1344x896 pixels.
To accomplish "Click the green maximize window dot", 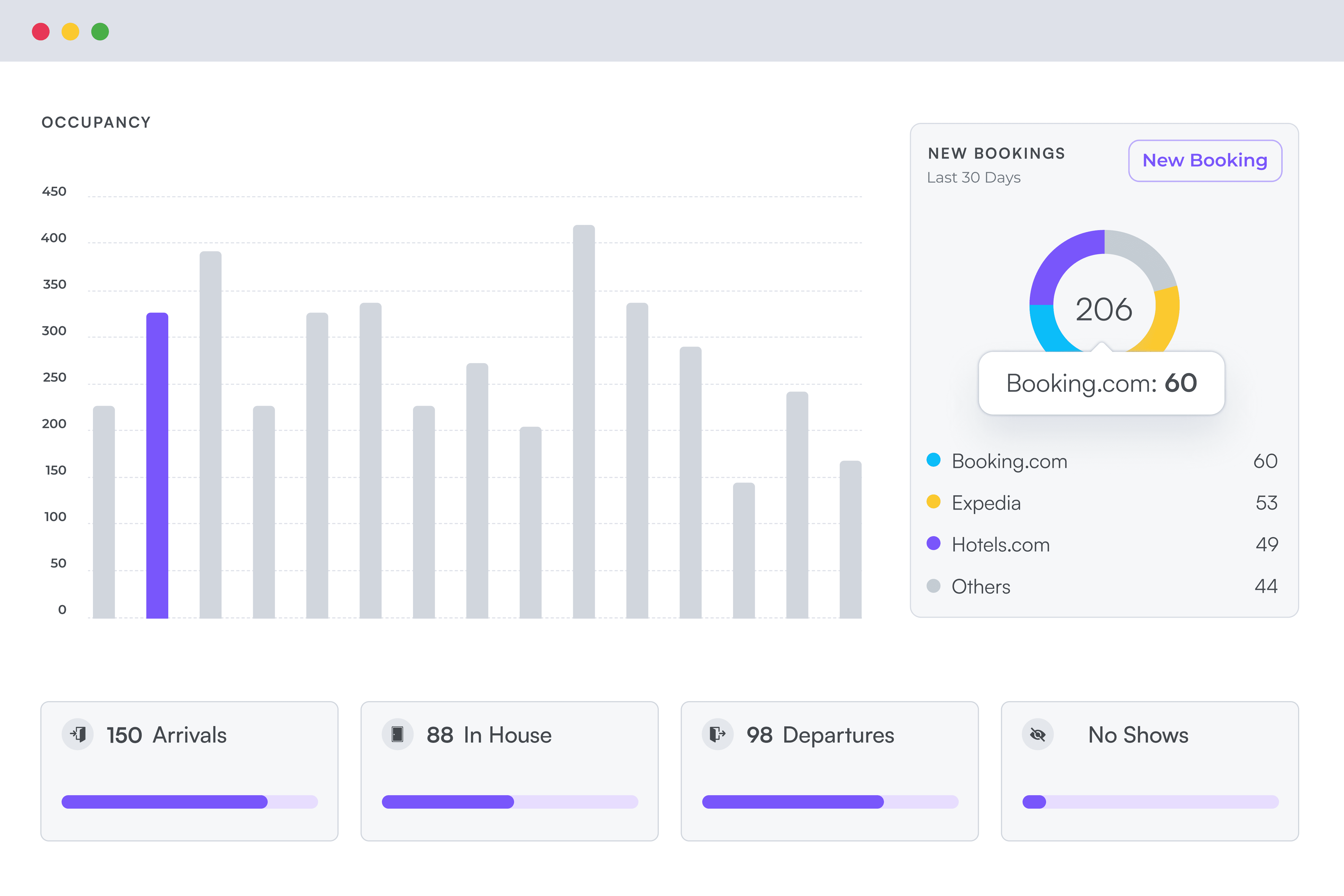I will [100, 31].
